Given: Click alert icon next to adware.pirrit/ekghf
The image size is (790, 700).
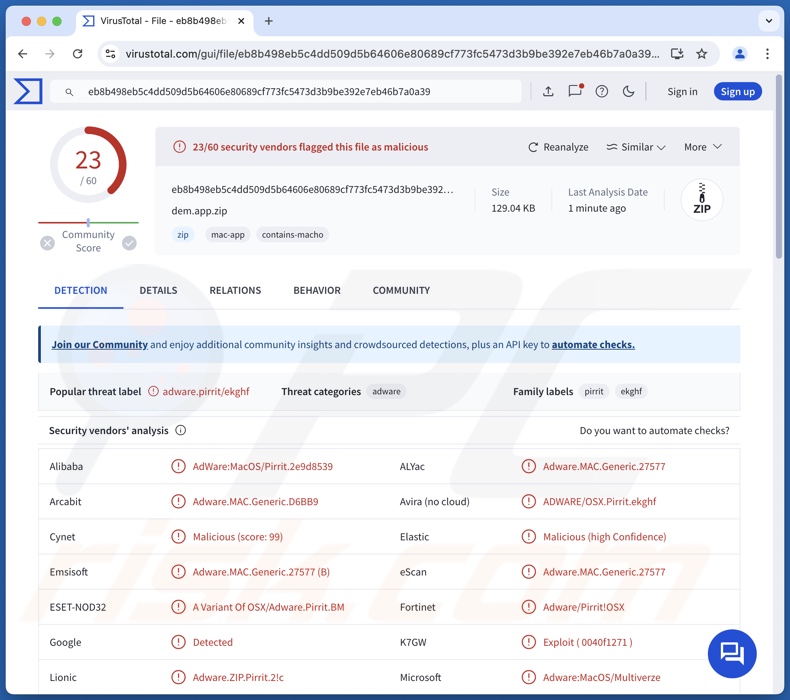Looking at the screenshot, I should (x=153, y=391).
